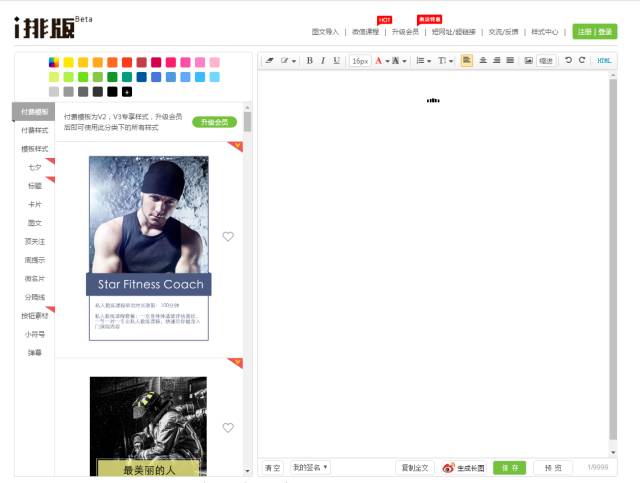Screen dimensions: 640x483
Task: Toggle underline formatting
Action: 336,60
